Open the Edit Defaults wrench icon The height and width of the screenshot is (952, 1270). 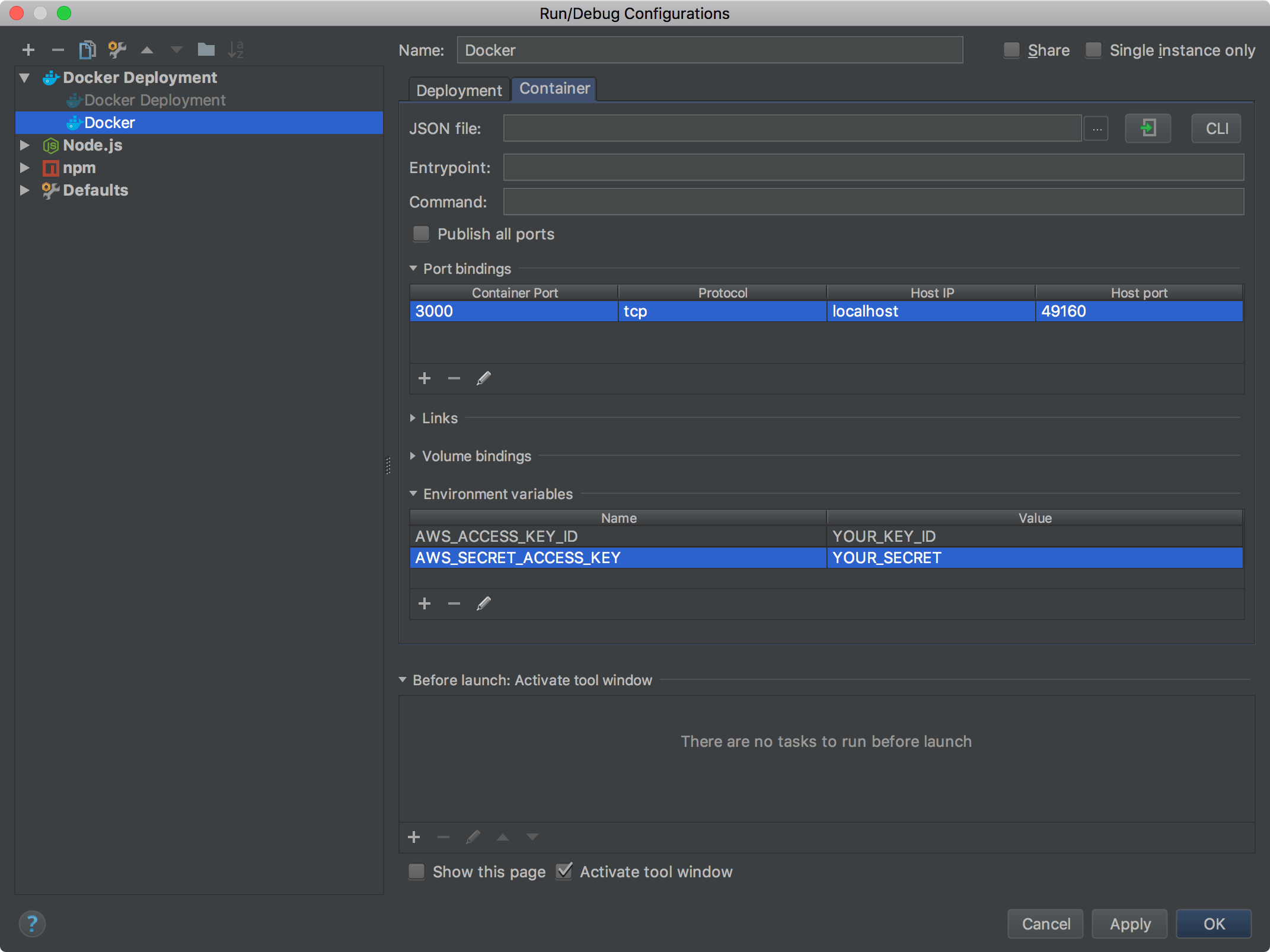pyautogui.click(x=117, y=50)
